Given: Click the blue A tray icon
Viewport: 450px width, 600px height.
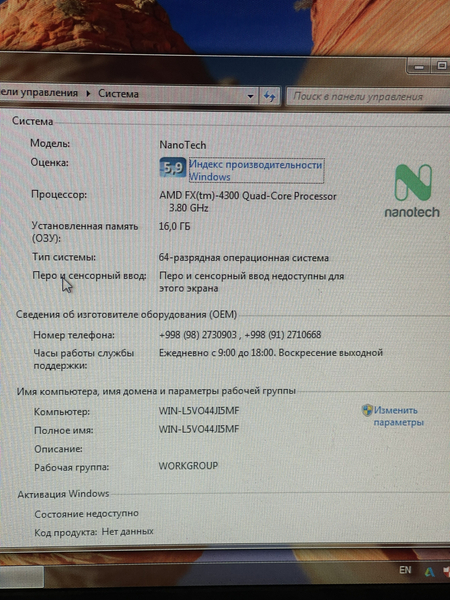Looking at the screenshot, I should tap(429, 572).
